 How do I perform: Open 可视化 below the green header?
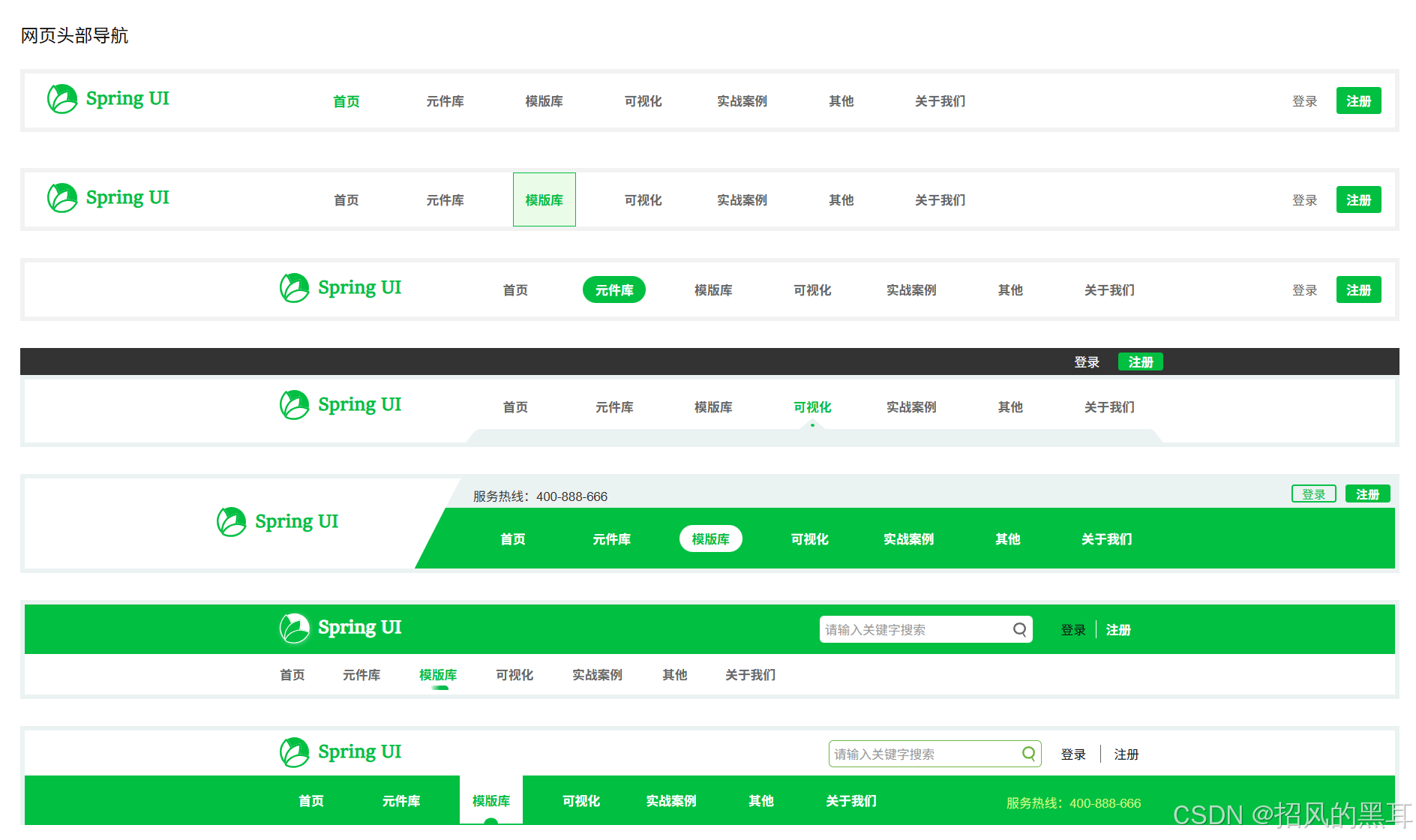pos(514,675)
